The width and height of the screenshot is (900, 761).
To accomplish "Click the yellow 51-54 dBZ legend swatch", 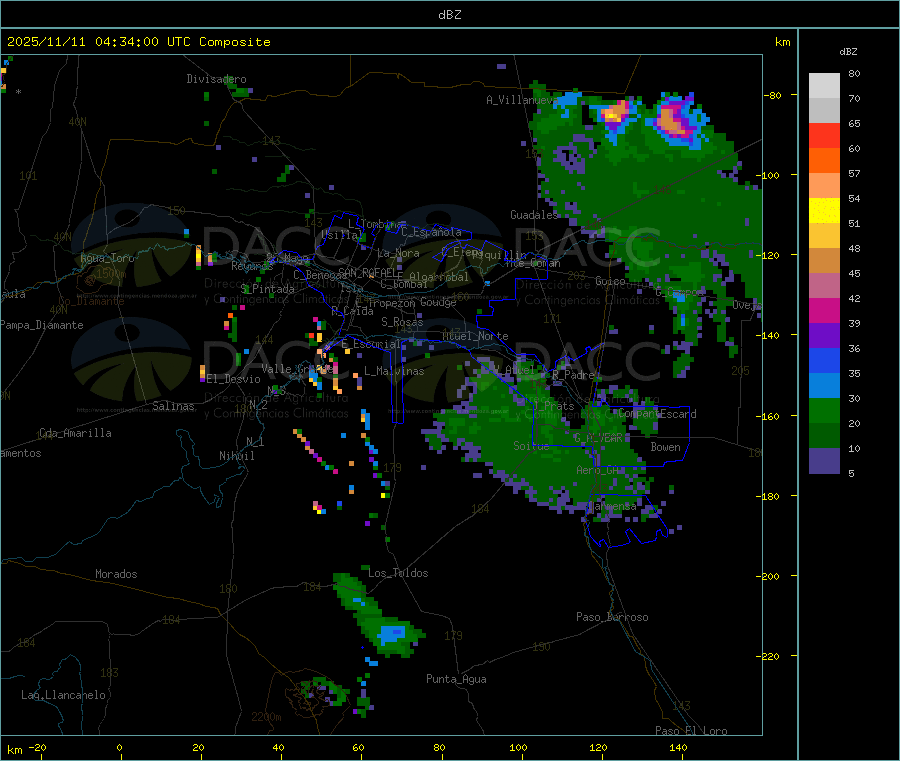I will (x=824, y=211).
